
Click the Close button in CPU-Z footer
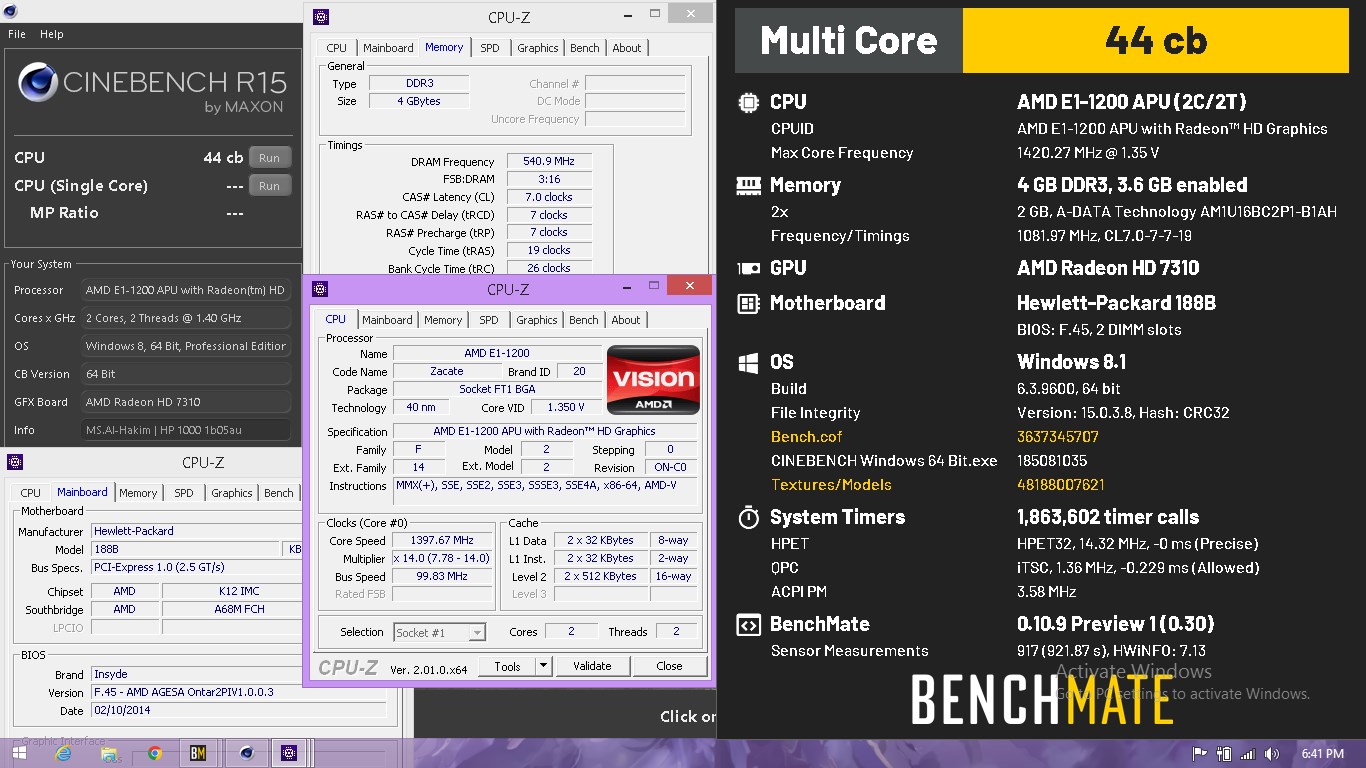(669, 666)
